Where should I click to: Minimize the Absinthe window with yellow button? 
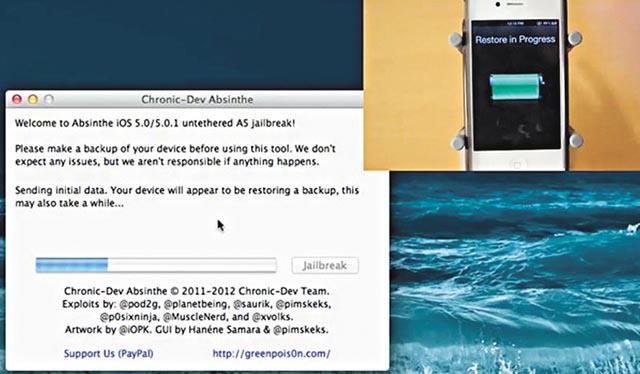(x=33, y=99)
